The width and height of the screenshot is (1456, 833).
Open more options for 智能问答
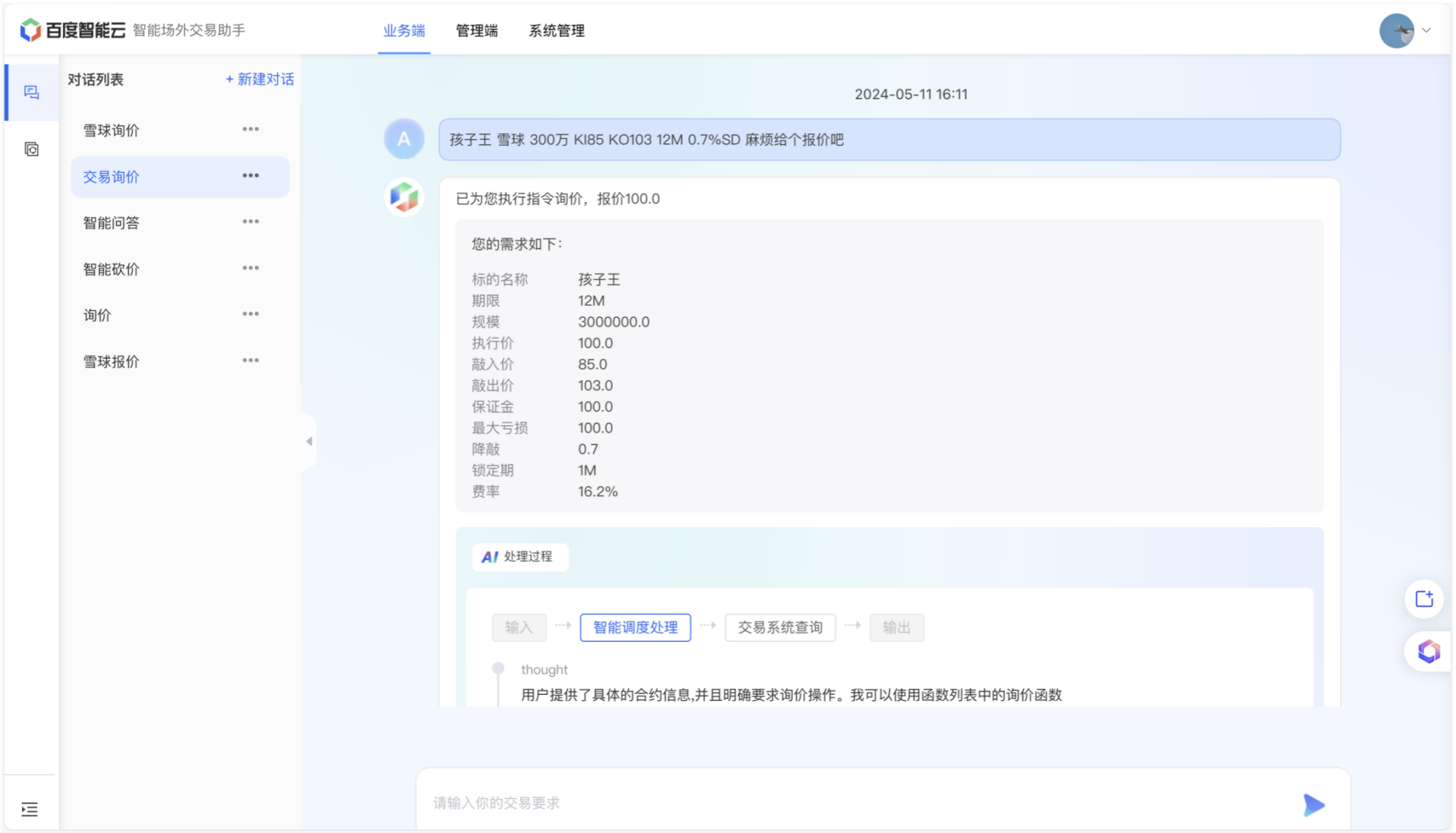click(x=251, y=222)
